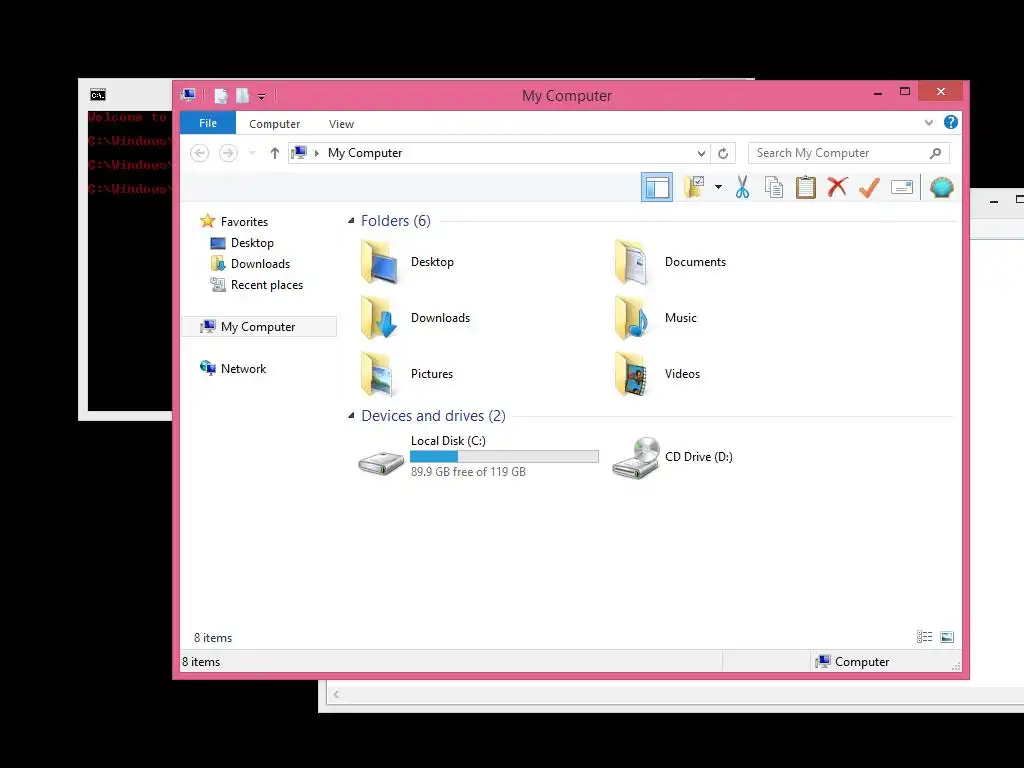This screenshot has width=1024, height=768.
Task: Select My Computer in navigation pane
Action: point(259,327)
